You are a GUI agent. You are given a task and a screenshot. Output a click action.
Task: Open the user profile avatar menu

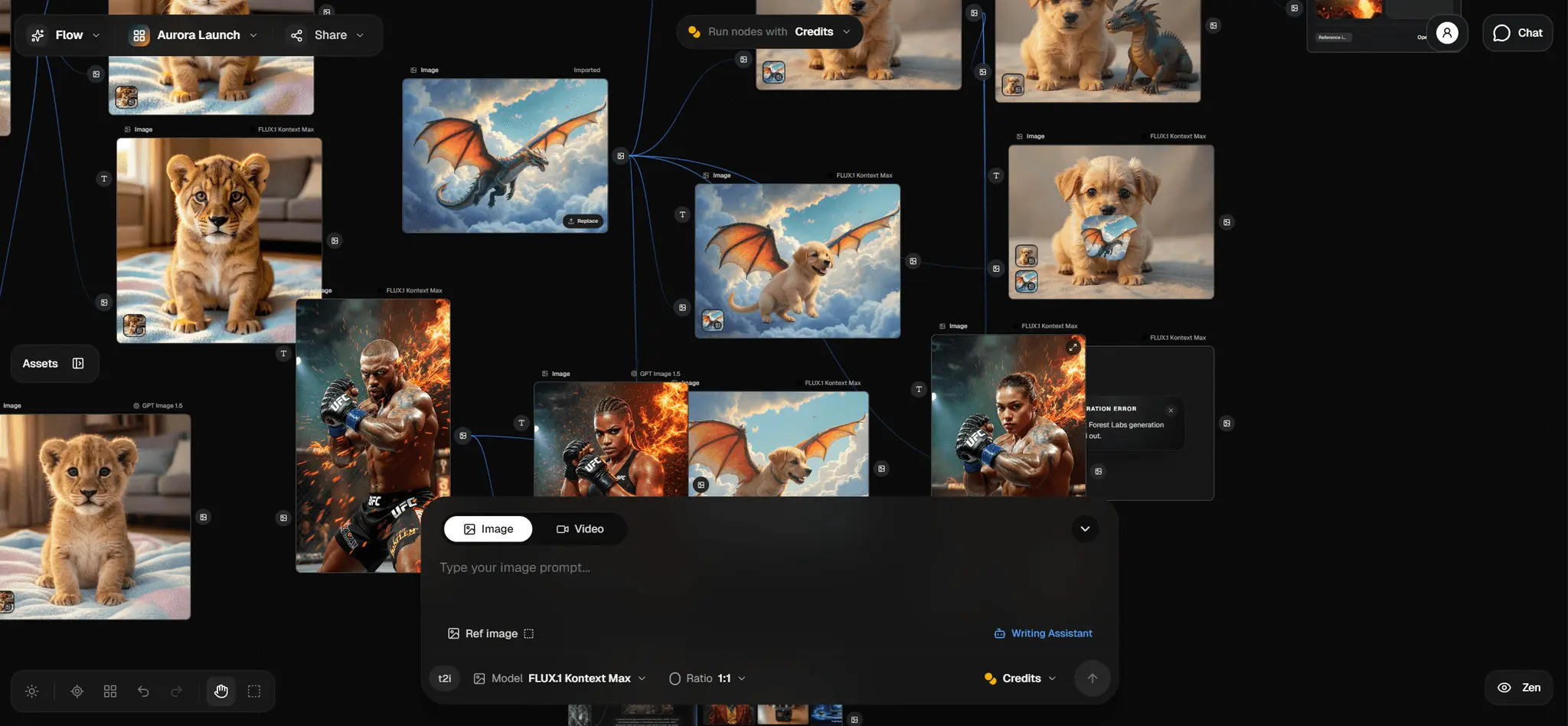click(x=1447, y=33)
